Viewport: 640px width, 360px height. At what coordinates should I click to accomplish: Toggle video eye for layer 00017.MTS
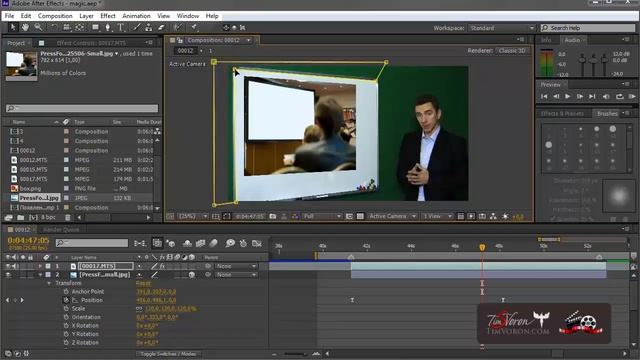pyautogui.click(x=8, y=266)
